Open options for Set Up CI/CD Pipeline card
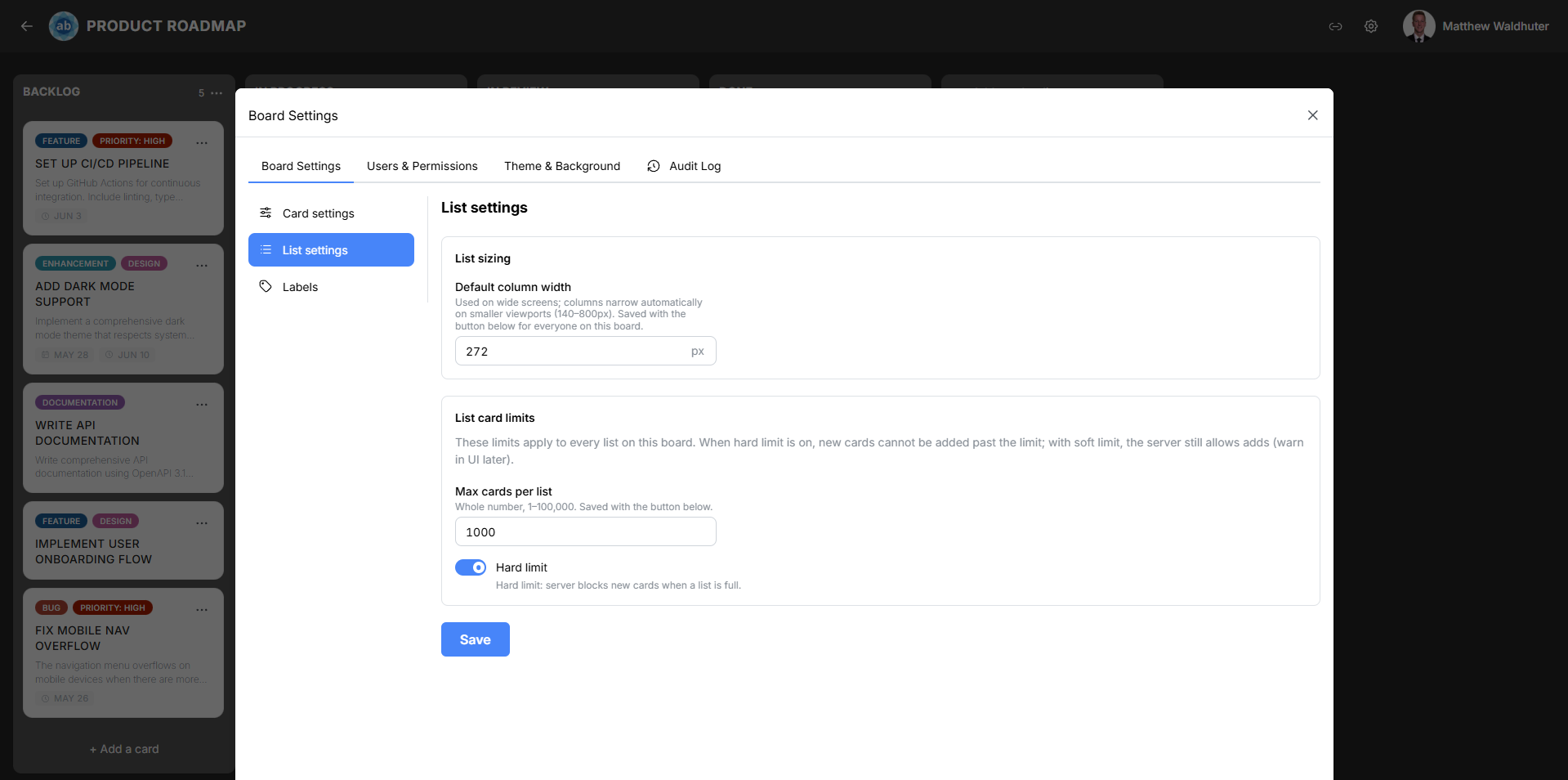The image size is (1568, 780). (x=202, y=142)
